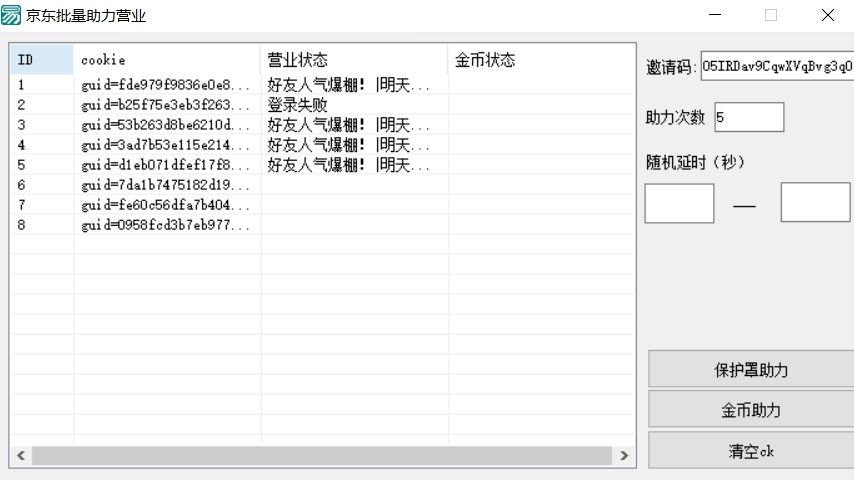
Task: Focus the 邀请码 input field
Action: click(x=776, y=67)
